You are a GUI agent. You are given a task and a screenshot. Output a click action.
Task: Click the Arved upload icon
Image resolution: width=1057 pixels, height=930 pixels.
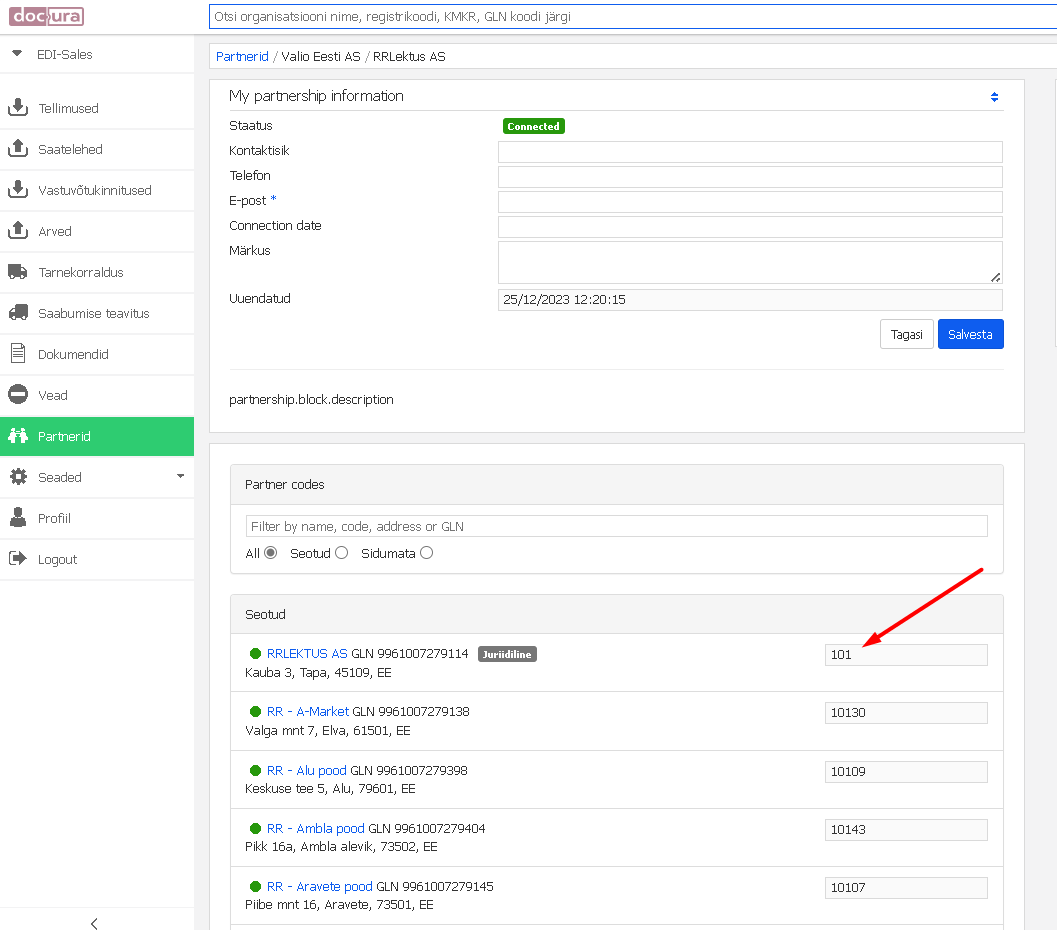[x=18, y=230]
